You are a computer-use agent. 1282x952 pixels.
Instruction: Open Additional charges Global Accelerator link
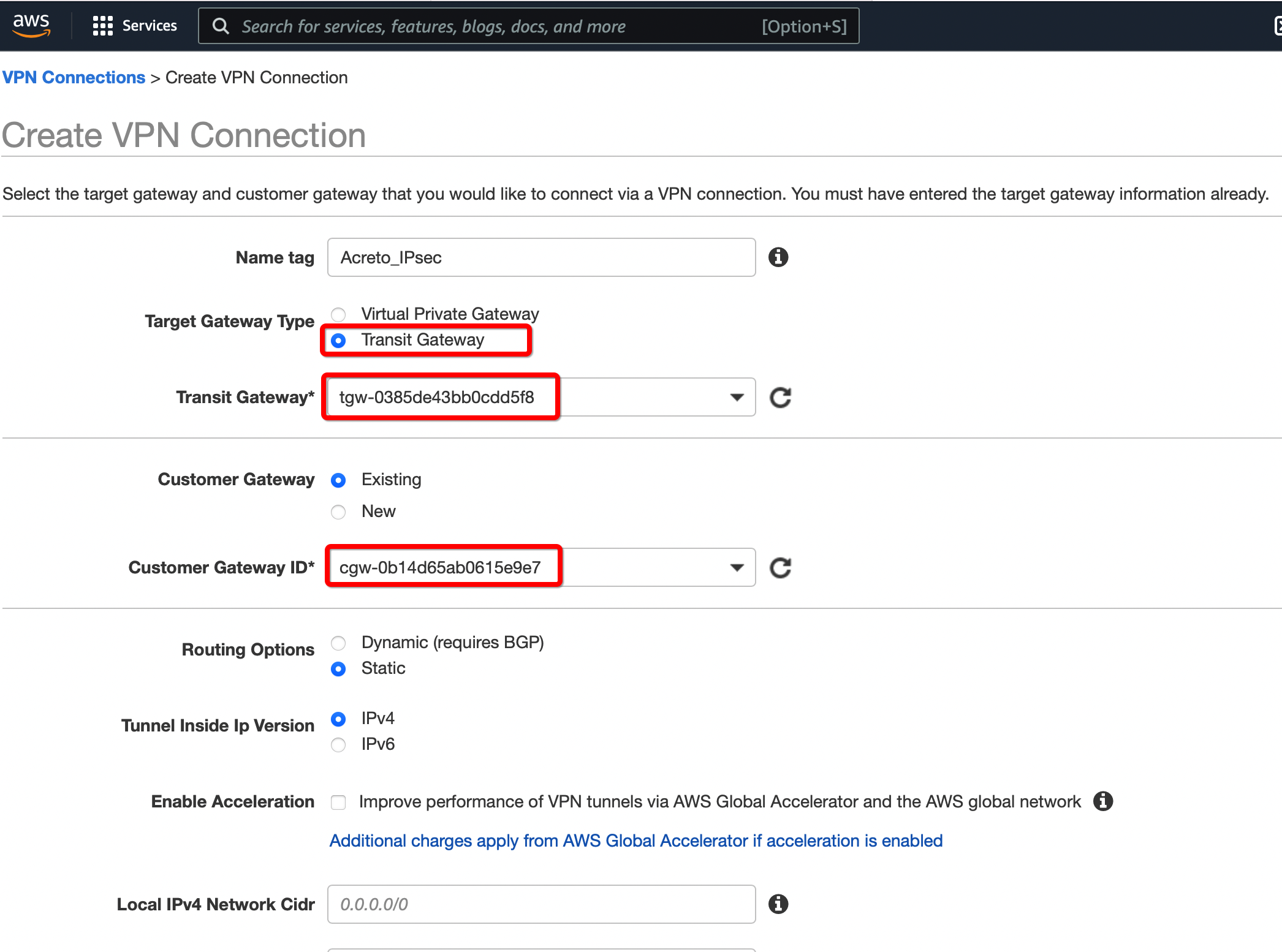(636, 841)
